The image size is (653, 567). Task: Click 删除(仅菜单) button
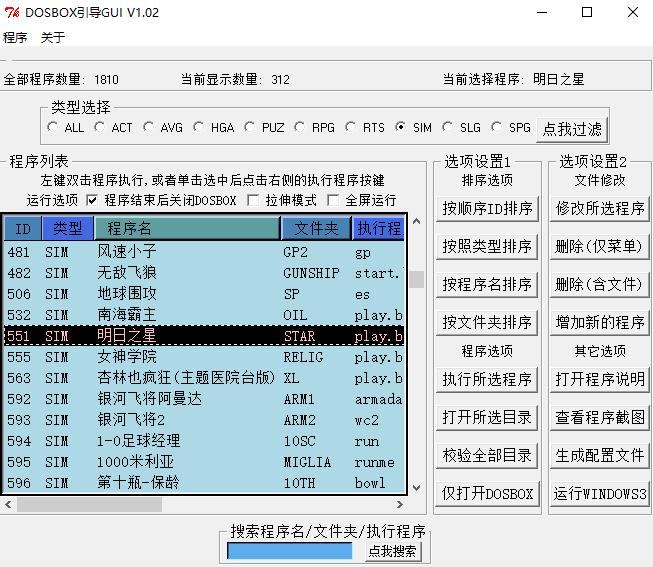600,246
